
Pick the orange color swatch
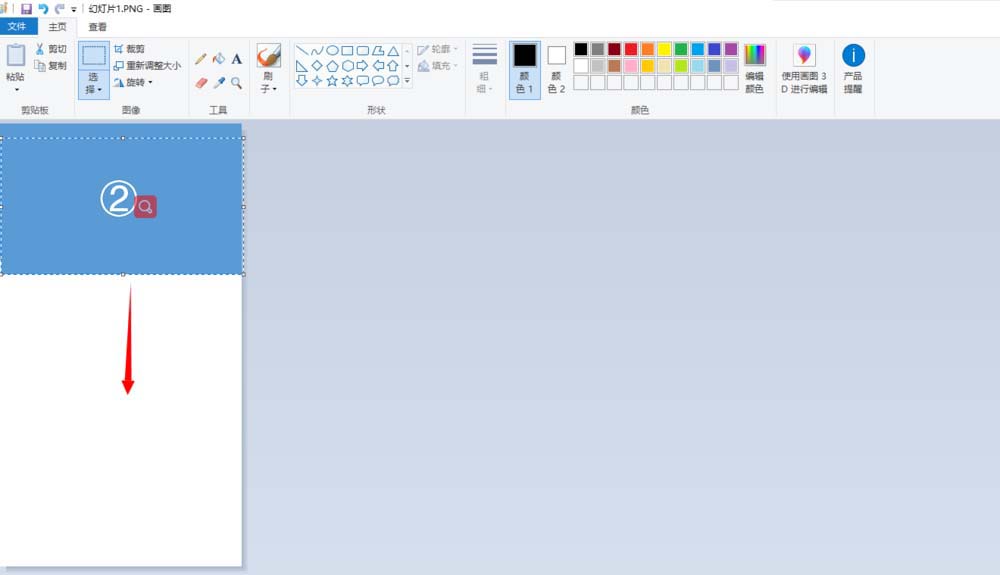[x=647, y=49]
